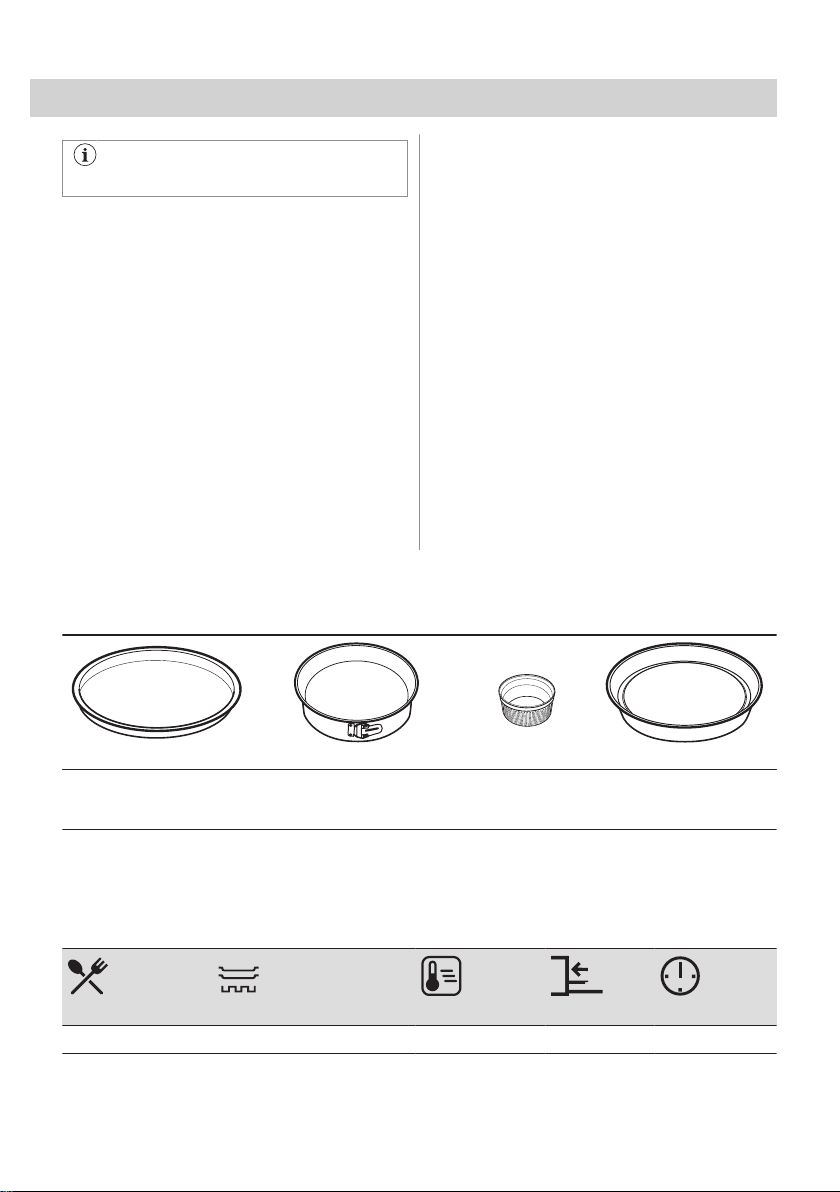Click the shelf position arrow icon

point(576,976)
